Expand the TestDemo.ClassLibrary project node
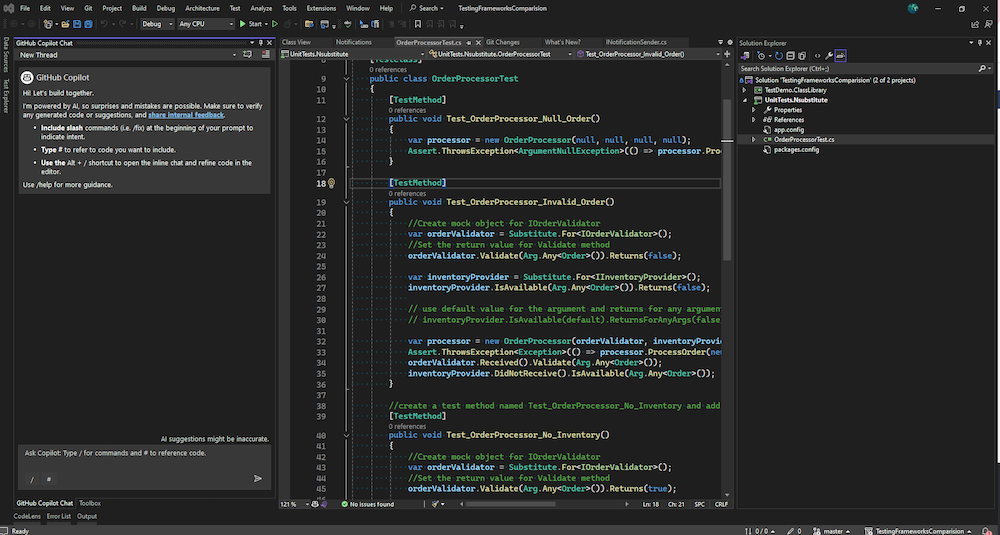 (x=744, y=91)
